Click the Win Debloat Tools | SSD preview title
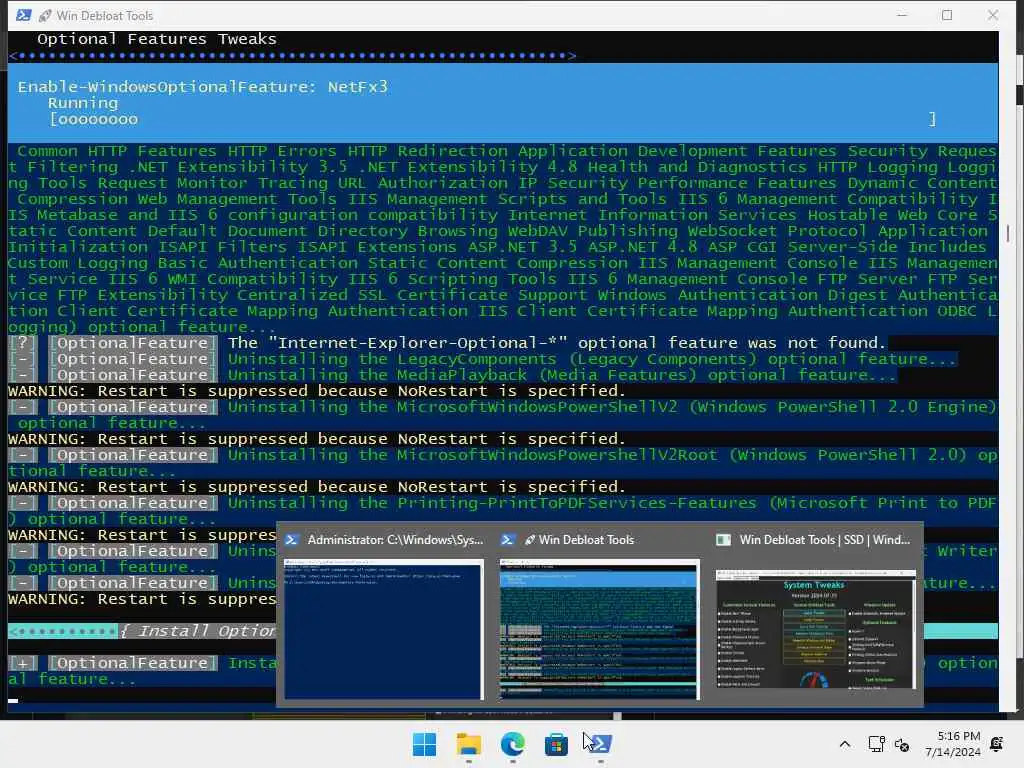The height and width of the screenshot is (768, 1024). coord(825,540)
